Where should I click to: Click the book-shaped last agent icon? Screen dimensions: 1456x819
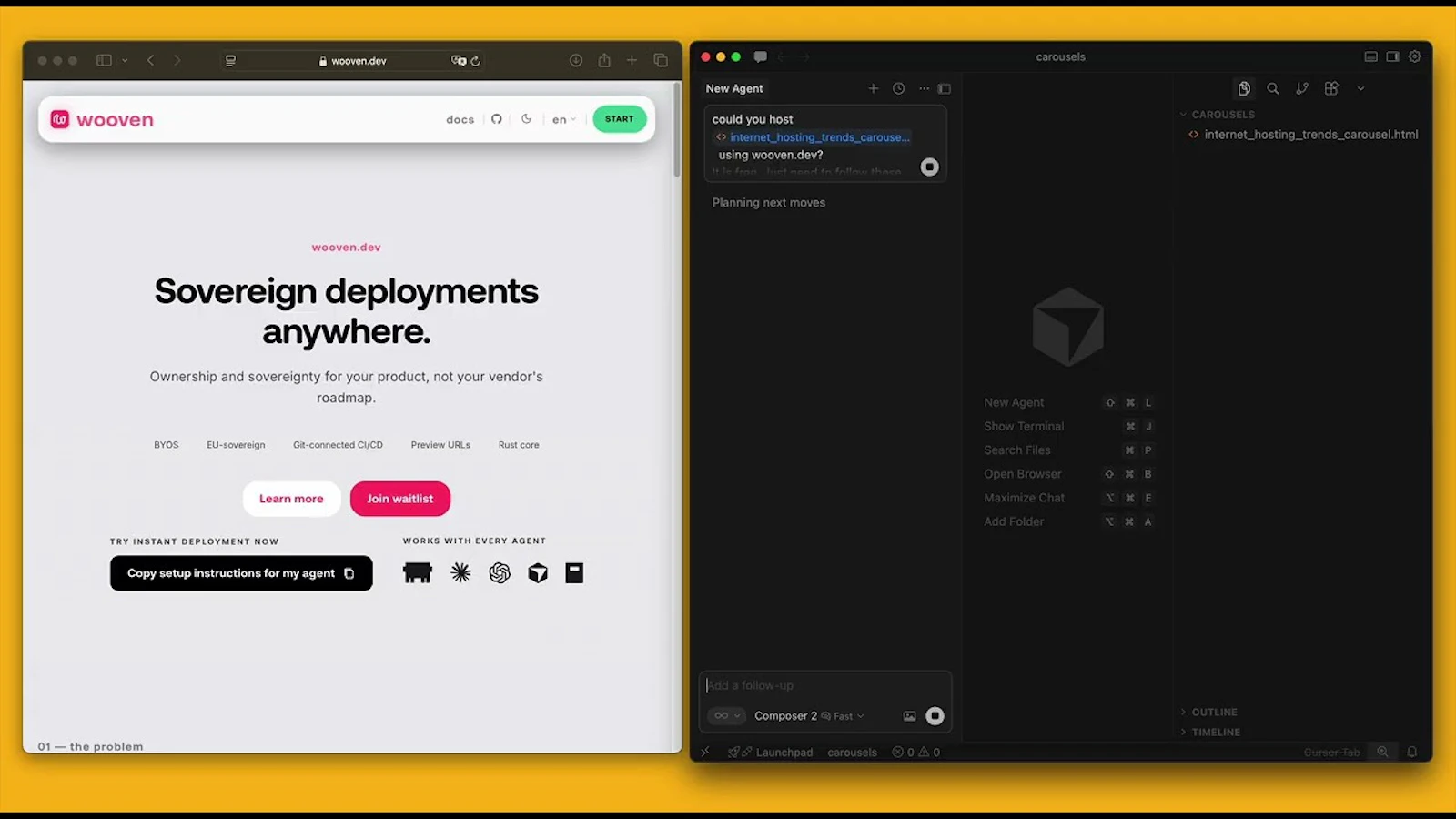coord(574,572)
